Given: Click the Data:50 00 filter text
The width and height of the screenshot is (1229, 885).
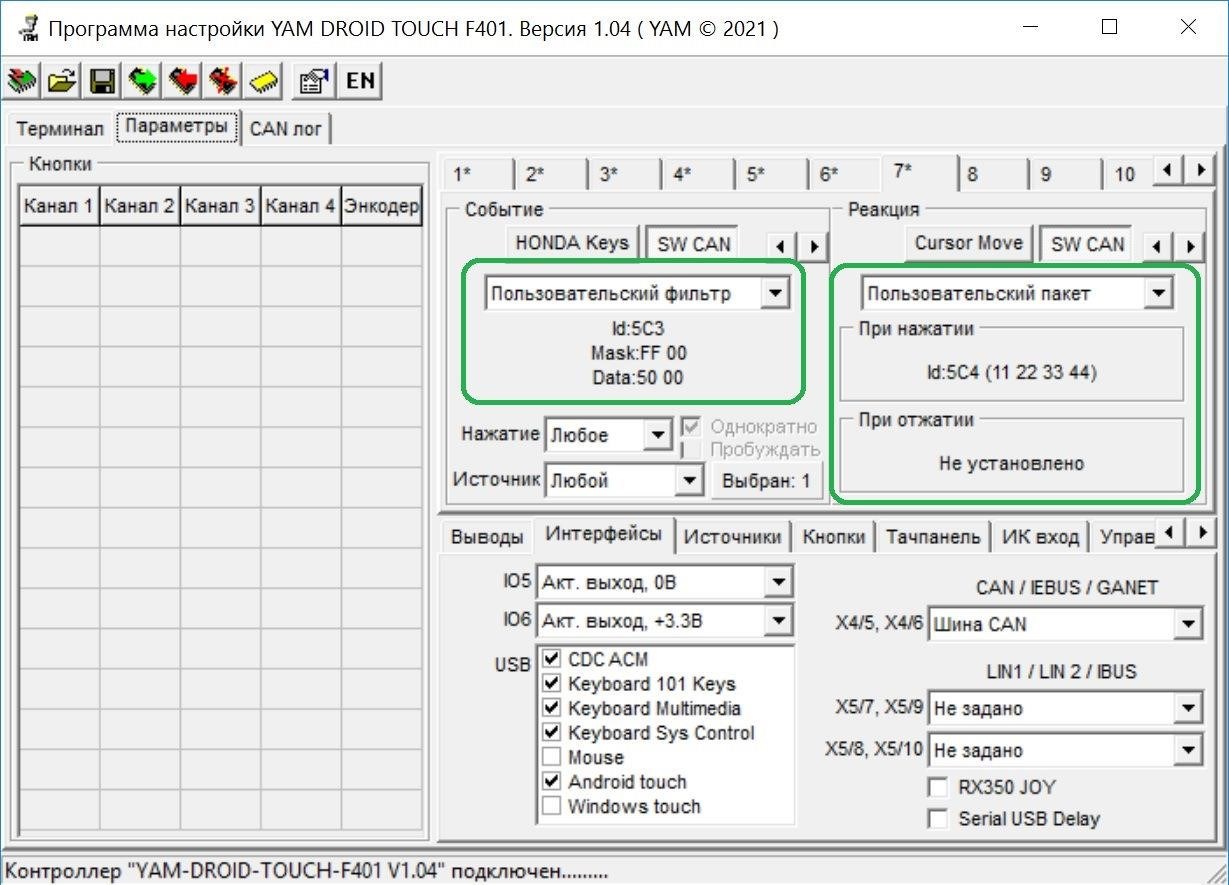Looking at the screenshot, I should click(x=638, y=378).
